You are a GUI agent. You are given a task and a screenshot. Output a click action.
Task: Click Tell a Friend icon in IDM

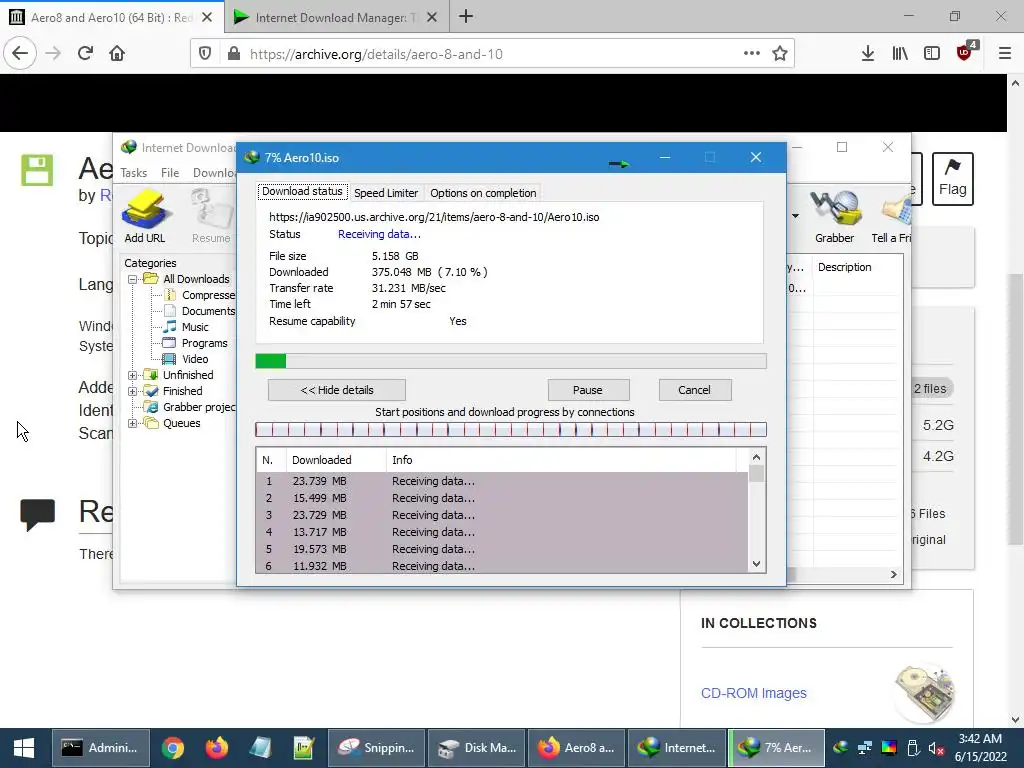coord(891,216)
